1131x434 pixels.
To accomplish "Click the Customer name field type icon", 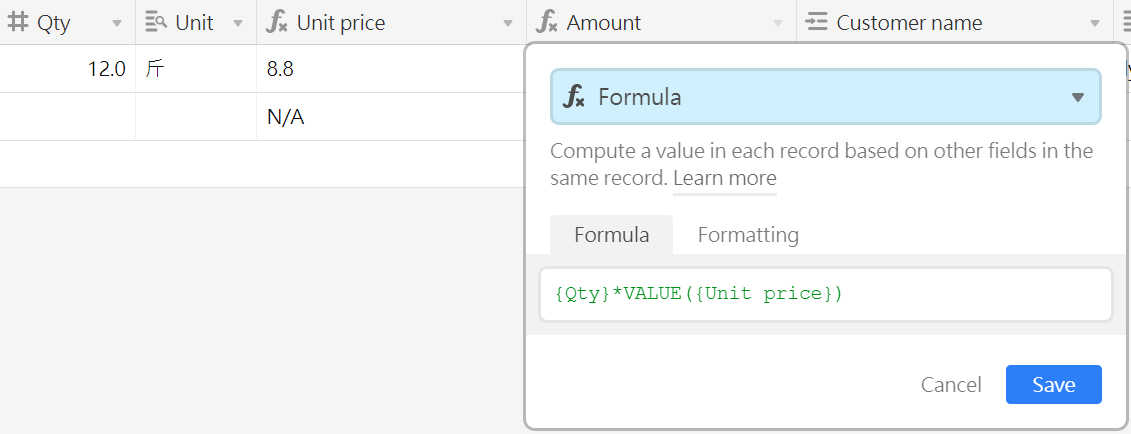I will (816, 22).
